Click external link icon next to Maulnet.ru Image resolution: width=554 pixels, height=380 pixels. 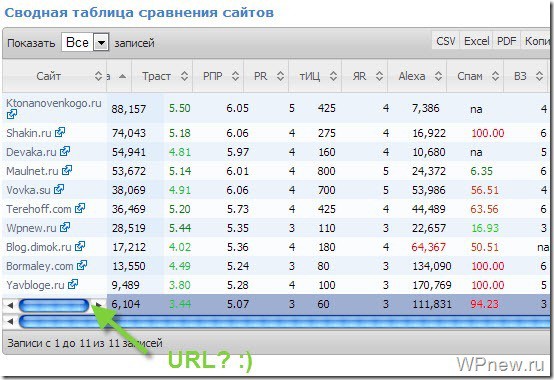pyautogui.click(x=67, y=171)
